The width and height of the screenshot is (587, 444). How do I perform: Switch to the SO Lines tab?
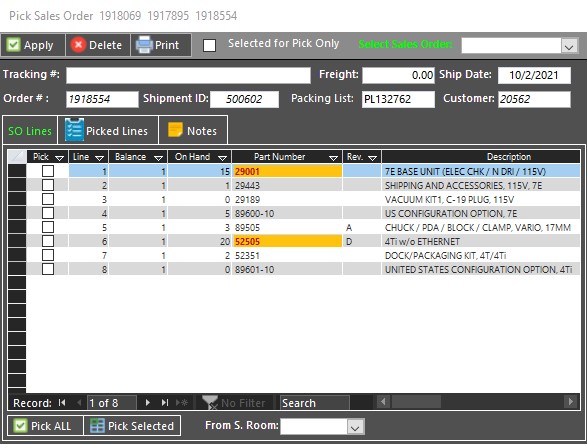(x=30, y=131)
